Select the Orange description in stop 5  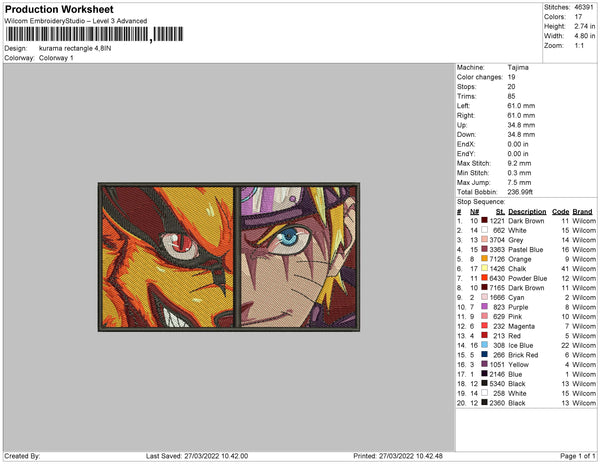pyautogui.click(x=520, y=259)
